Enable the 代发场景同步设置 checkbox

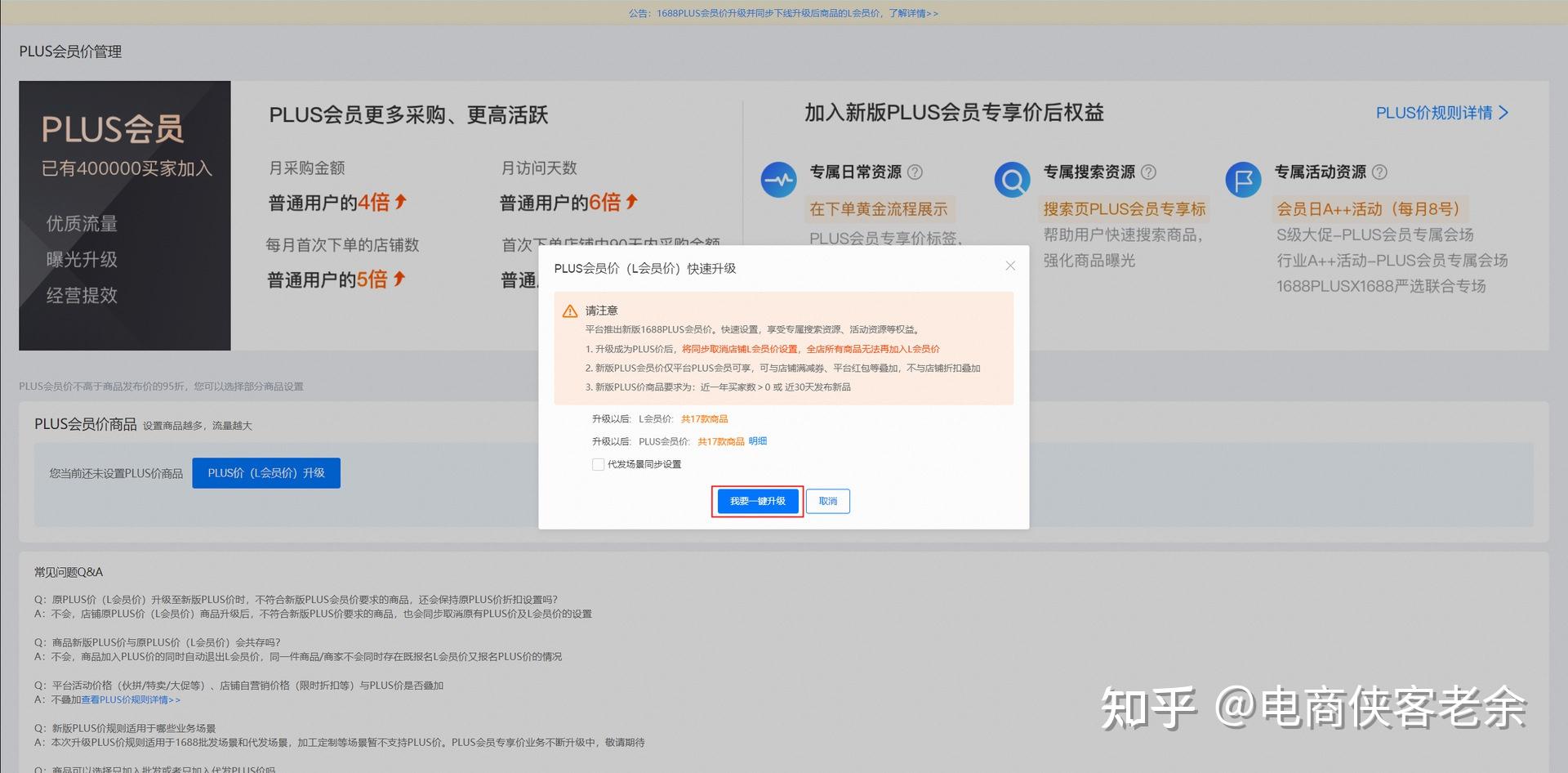[x=599, y=464]
